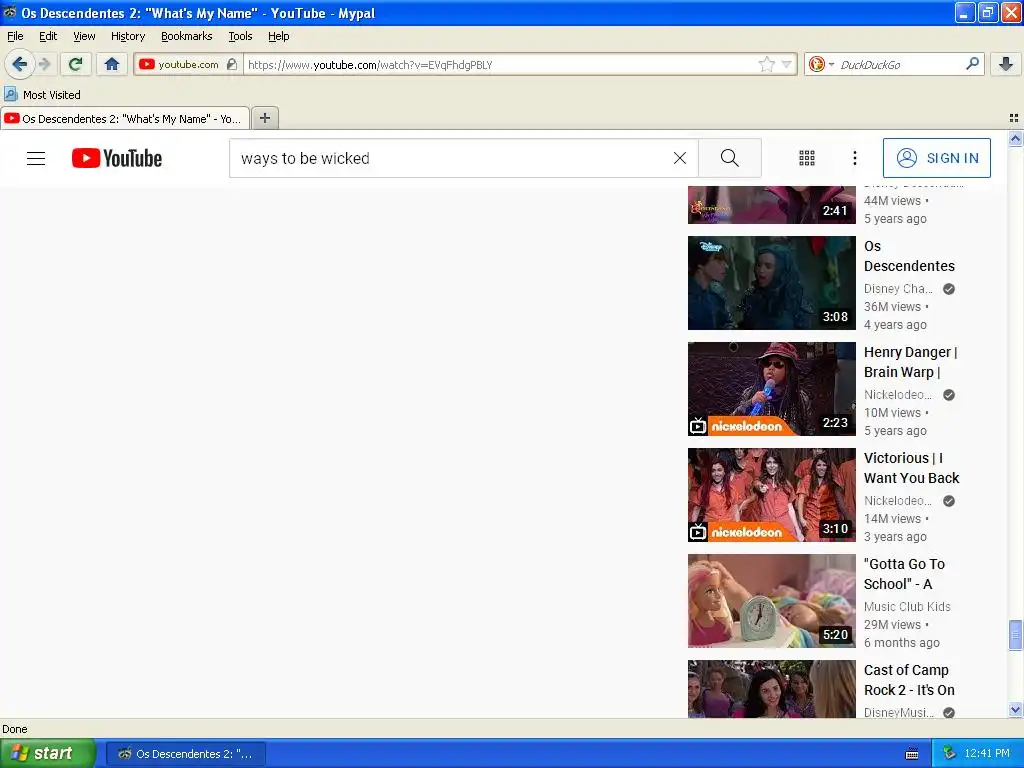Image resolution: width=1024 pixels, height=768 pixels.
Task: Click the system tray clock 12:41 PM
Action: pos(986,754)
